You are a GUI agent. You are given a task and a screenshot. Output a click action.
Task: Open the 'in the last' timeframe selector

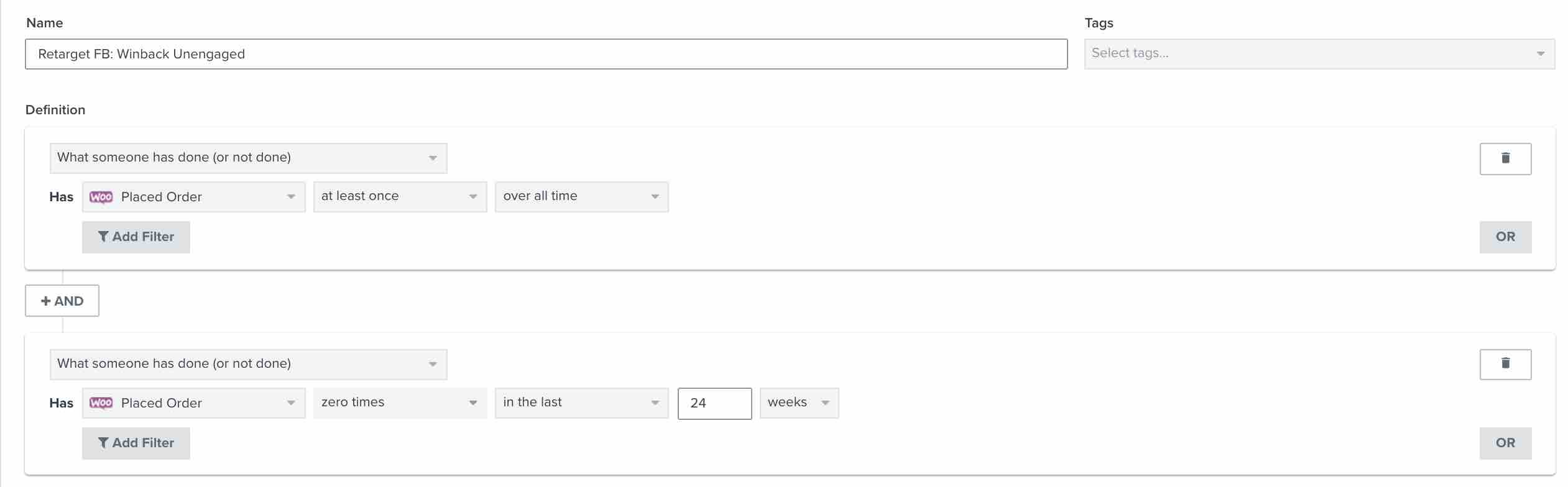(x=581, y=403)
